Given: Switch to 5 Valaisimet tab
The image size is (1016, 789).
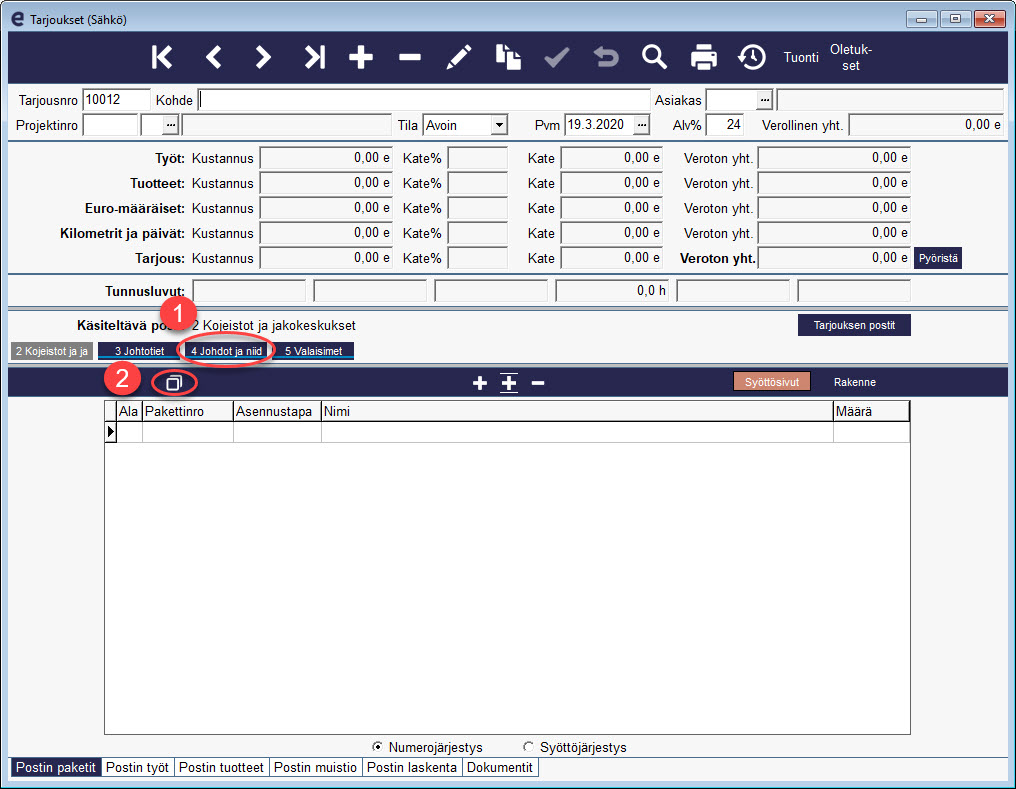Looking at the screenshot, I should 314,351.
